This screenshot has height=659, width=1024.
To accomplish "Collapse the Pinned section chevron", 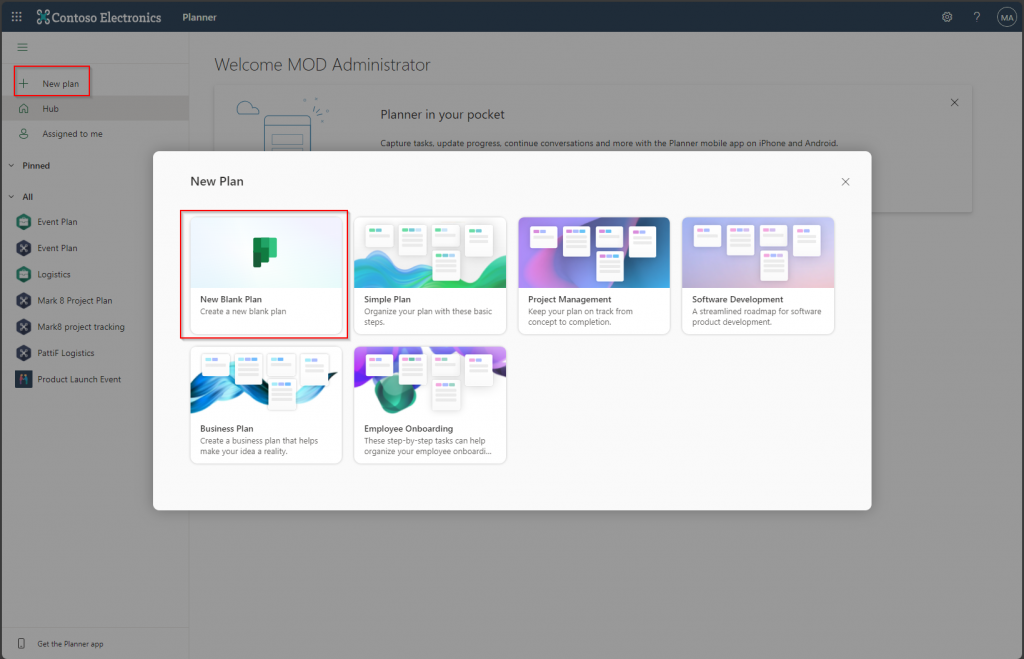I will click(x=11, y=166).
